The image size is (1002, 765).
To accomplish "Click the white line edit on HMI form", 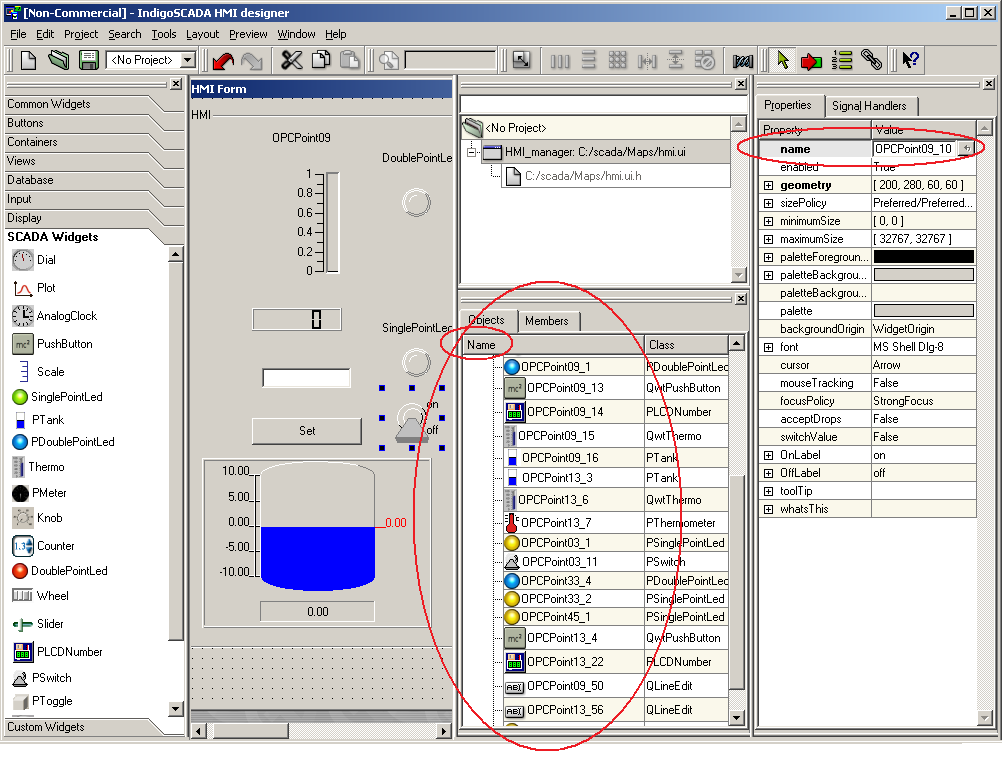I will tap(306, 378).
